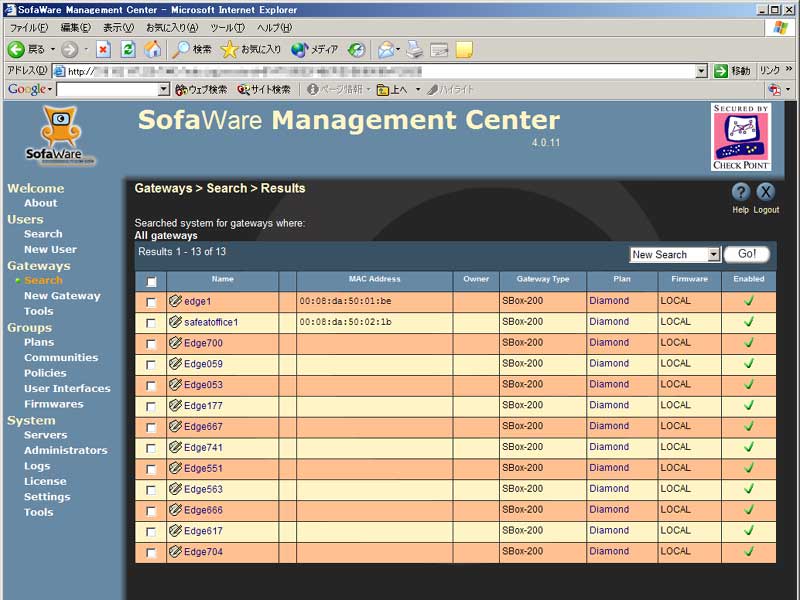The width and height of the screenshot is (800, 600).
Task: Click the yellow note toolbar icon
Action: click(464, 49)
